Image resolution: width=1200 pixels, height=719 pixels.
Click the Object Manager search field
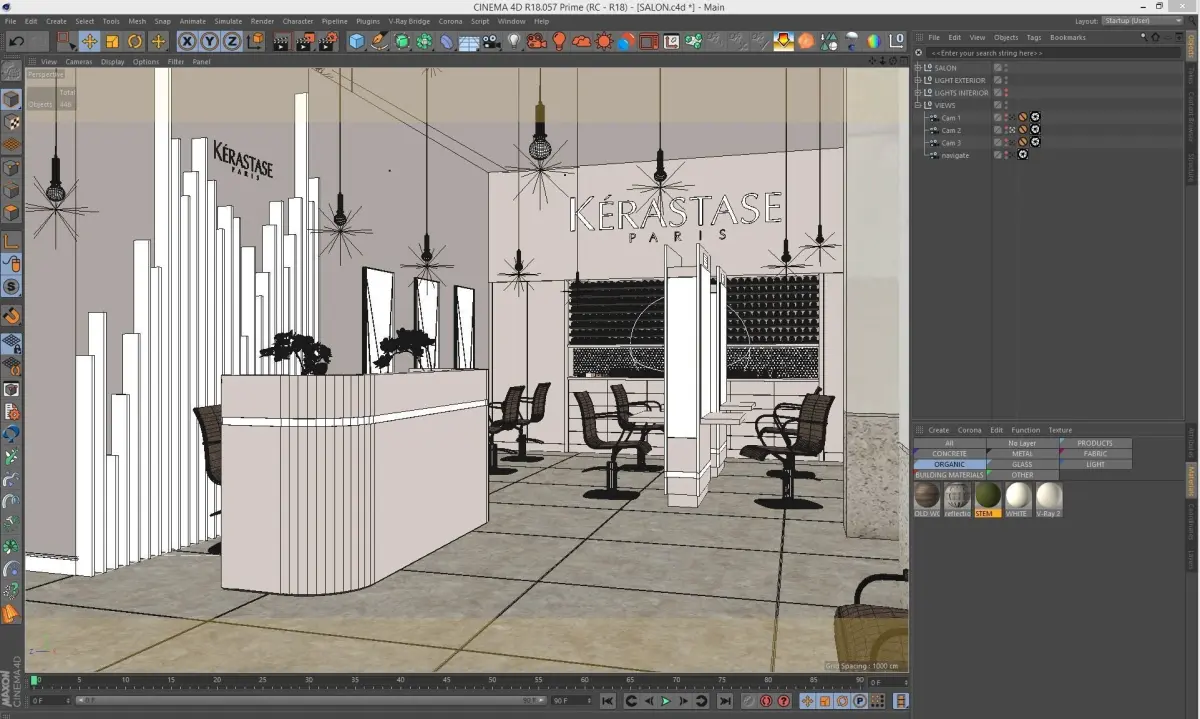click(x=1054, y=52)
